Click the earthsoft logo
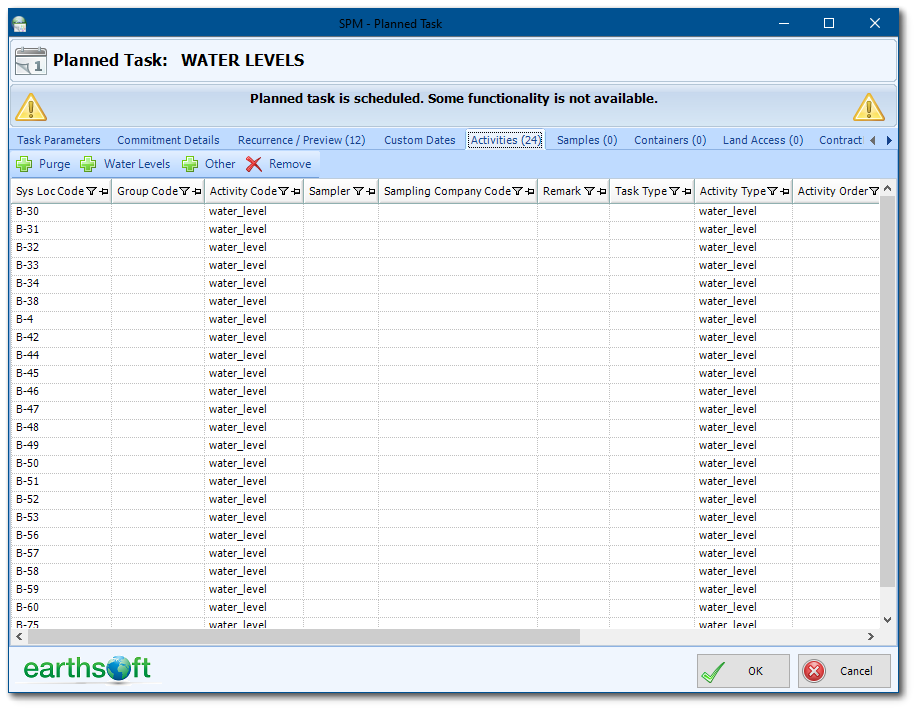The image size is (915, 709). pyautogui.click(x=86, y=669)
